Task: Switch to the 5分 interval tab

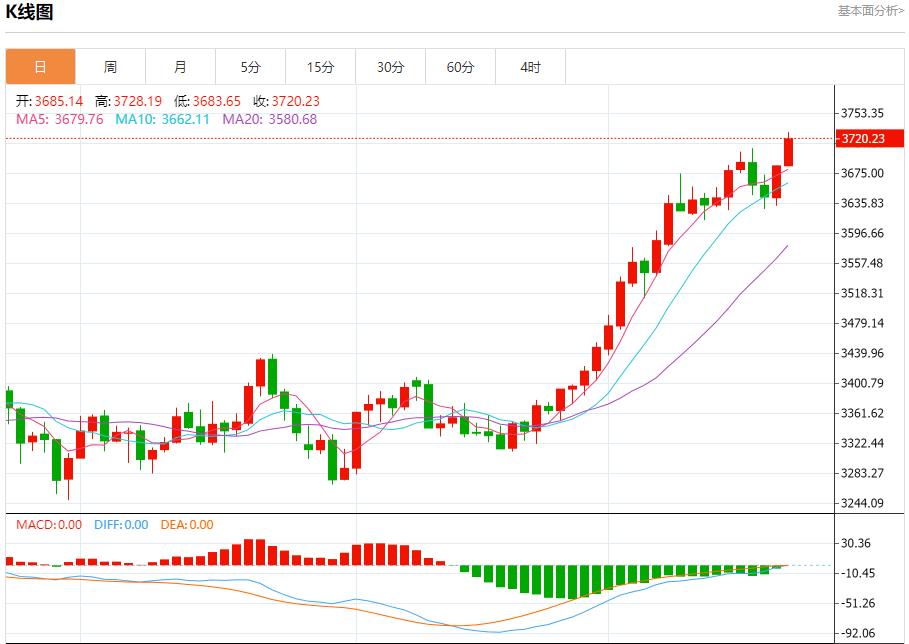Action: click(x=250, y=67)
